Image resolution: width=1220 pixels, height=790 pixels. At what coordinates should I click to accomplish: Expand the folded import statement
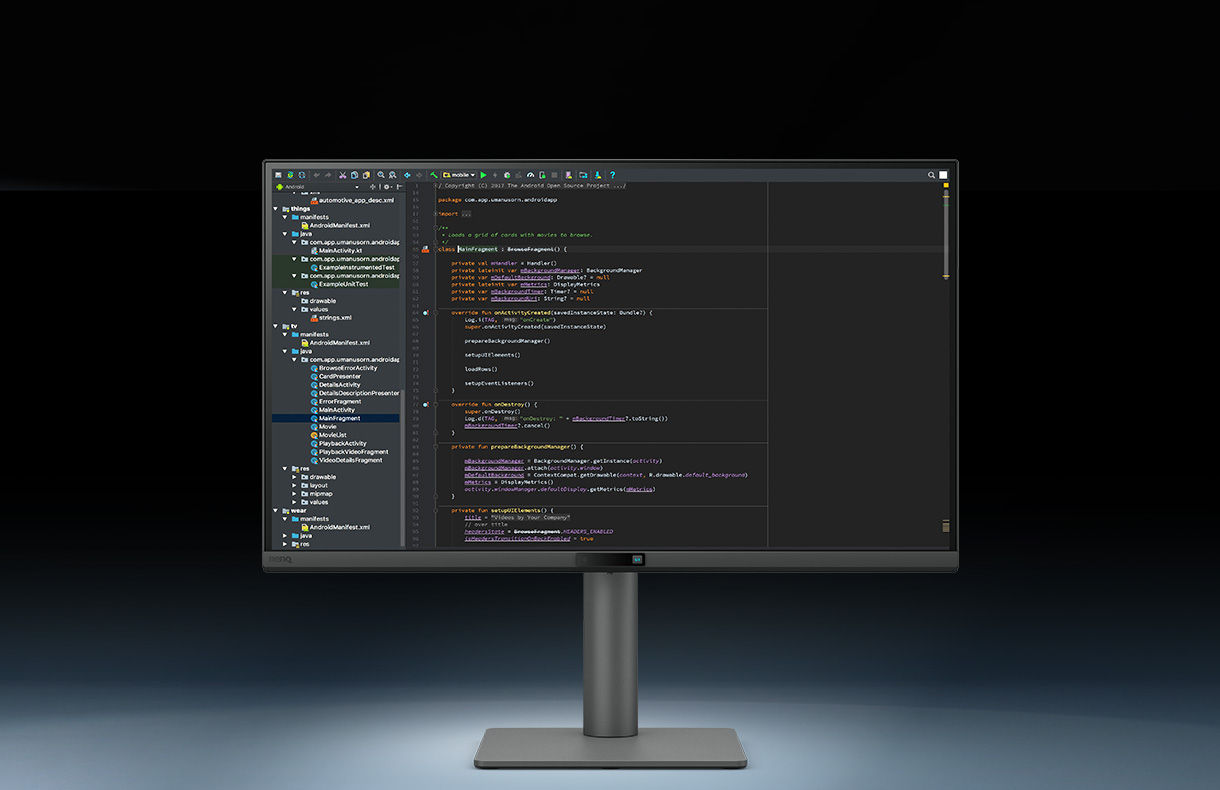(466, 213)
